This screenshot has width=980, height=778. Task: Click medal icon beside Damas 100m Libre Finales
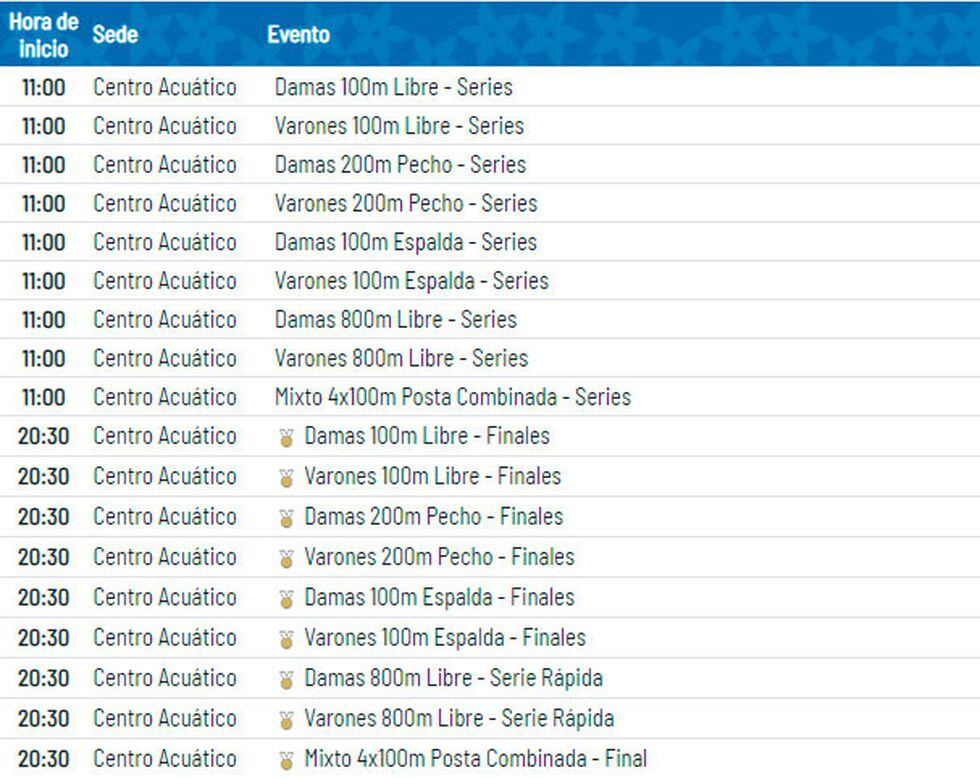click(x=287, y=437)
